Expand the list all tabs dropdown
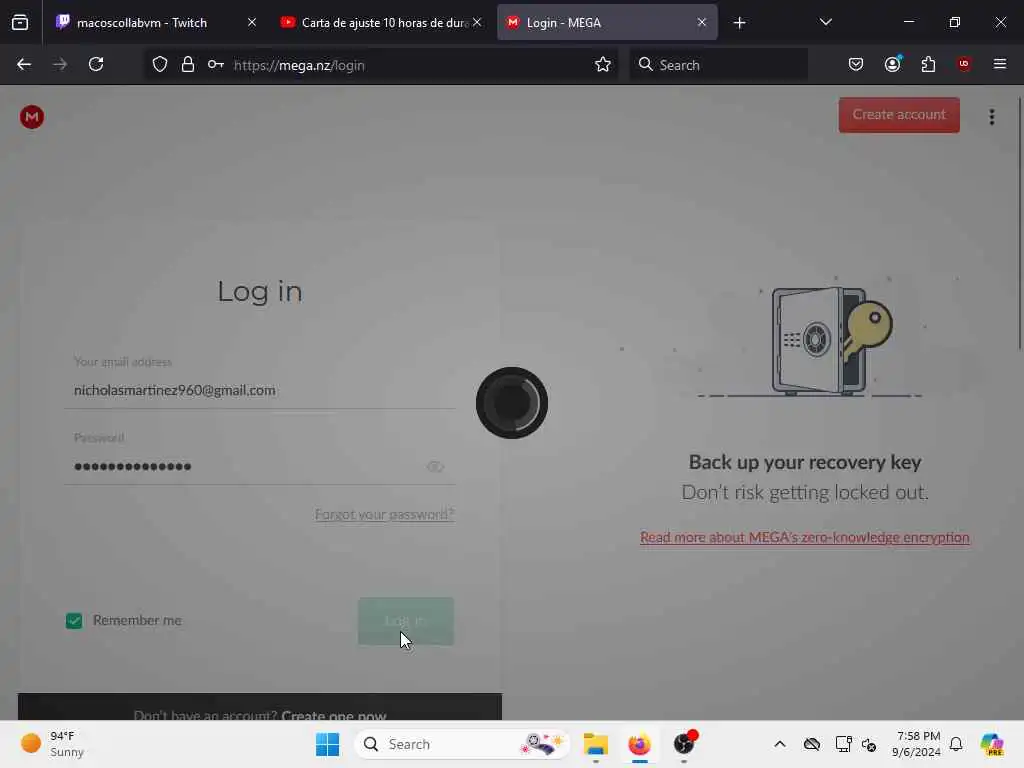The image size is (1024, 768). click(x=825, y=23)
